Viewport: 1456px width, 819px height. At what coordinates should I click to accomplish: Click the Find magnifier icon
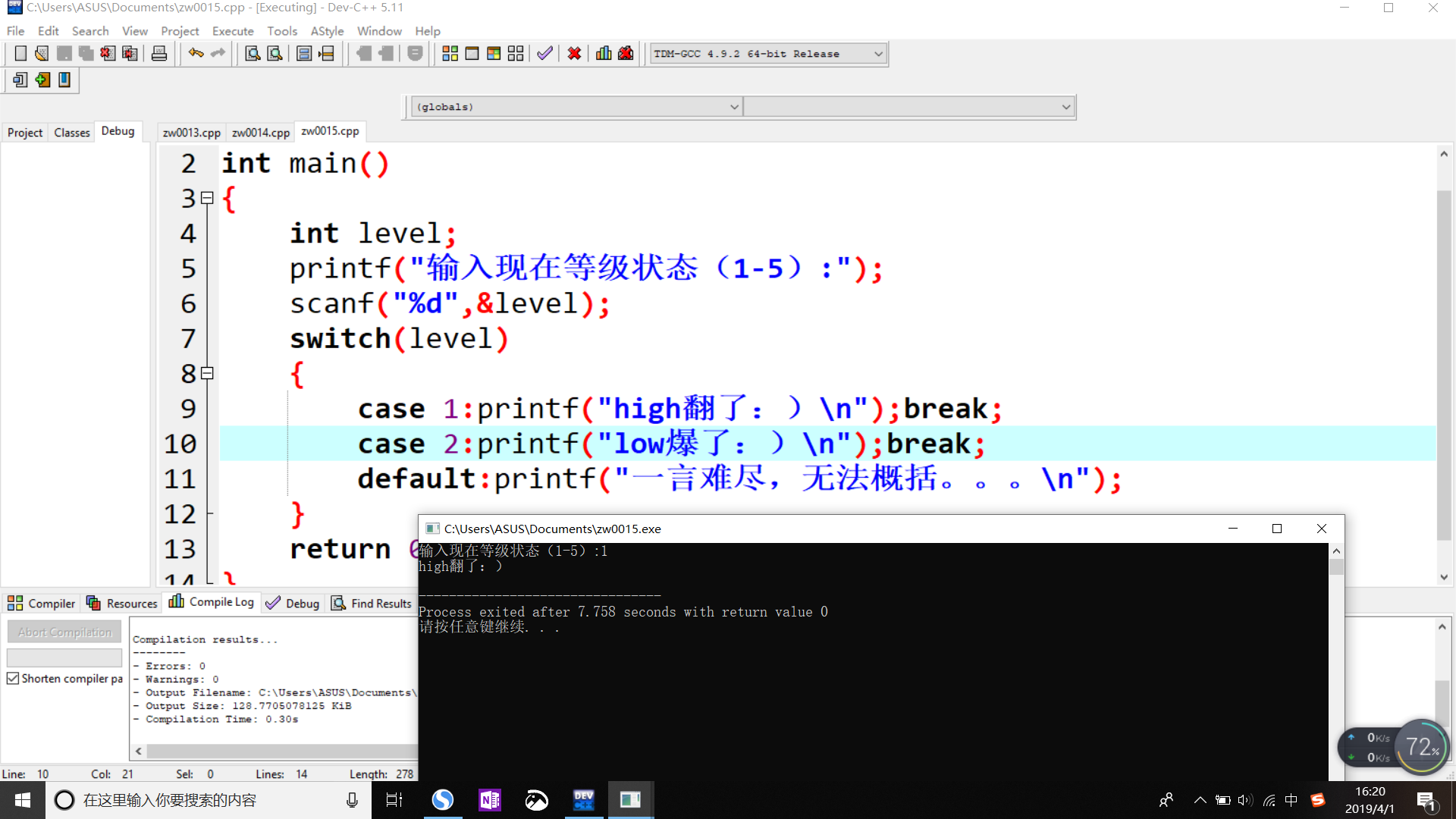[x=253, y=54]
